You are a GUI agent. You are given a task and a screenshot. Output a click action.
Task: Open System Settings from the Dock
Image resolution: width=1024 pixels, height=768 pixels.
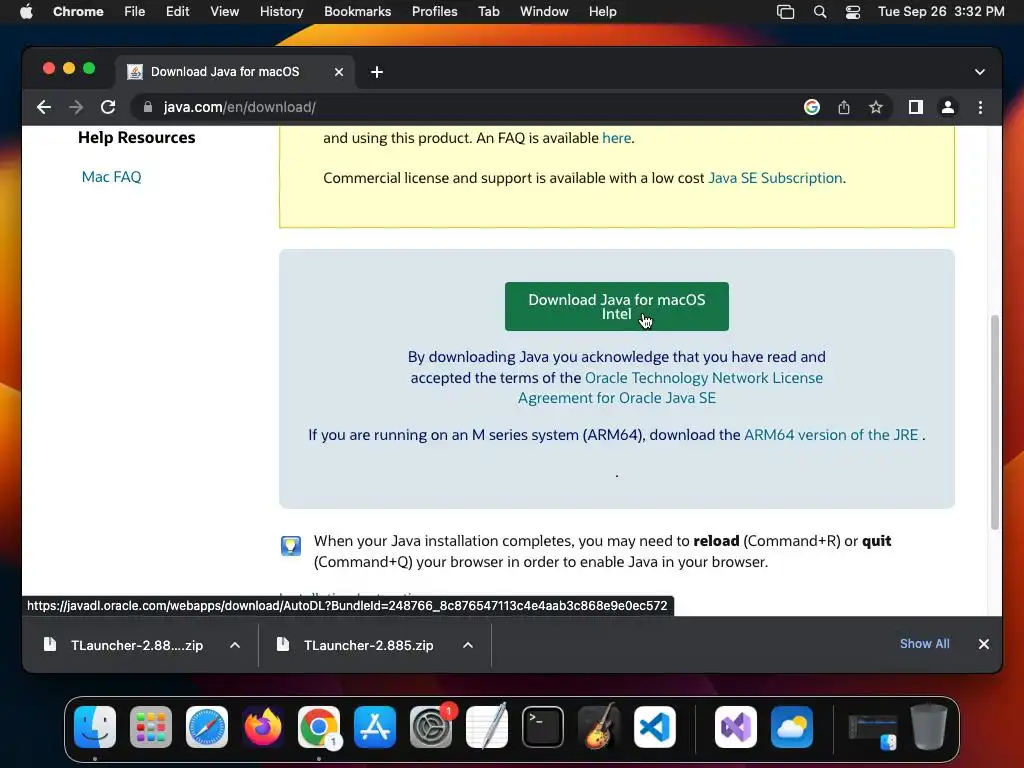(x=431, y=727)
